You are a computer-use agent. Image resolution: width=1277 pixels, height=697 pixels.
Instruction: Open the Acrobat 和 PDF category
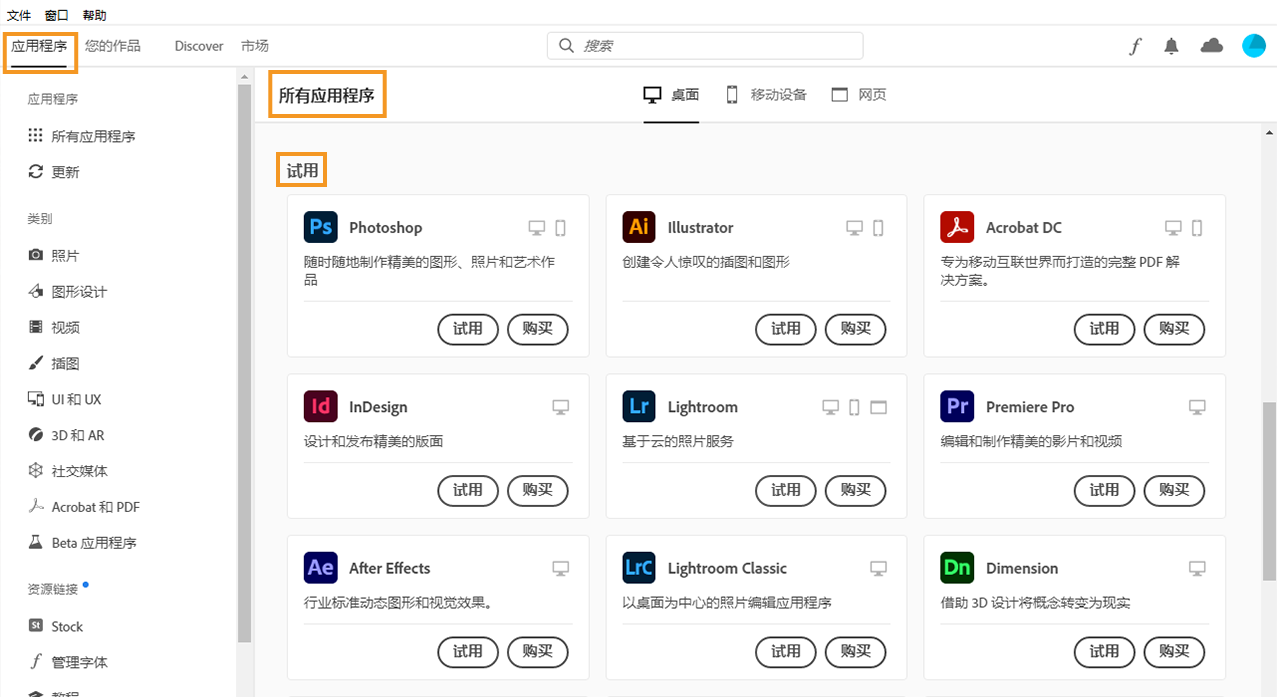(x=84, y=507)
